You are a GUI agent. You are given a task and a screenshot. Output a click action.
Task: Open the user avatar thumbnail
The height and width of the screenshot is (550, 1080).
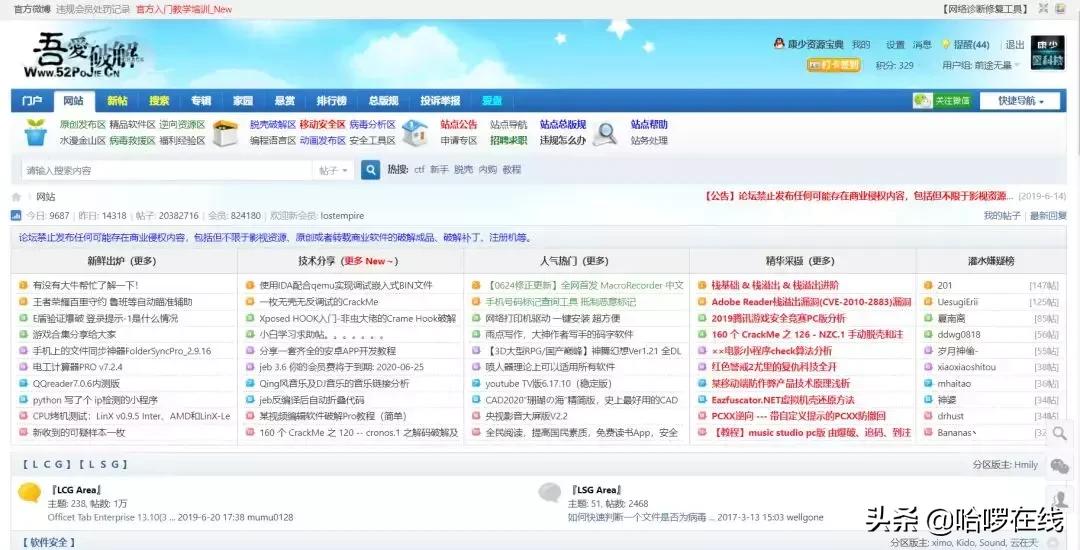[1047, 53]
